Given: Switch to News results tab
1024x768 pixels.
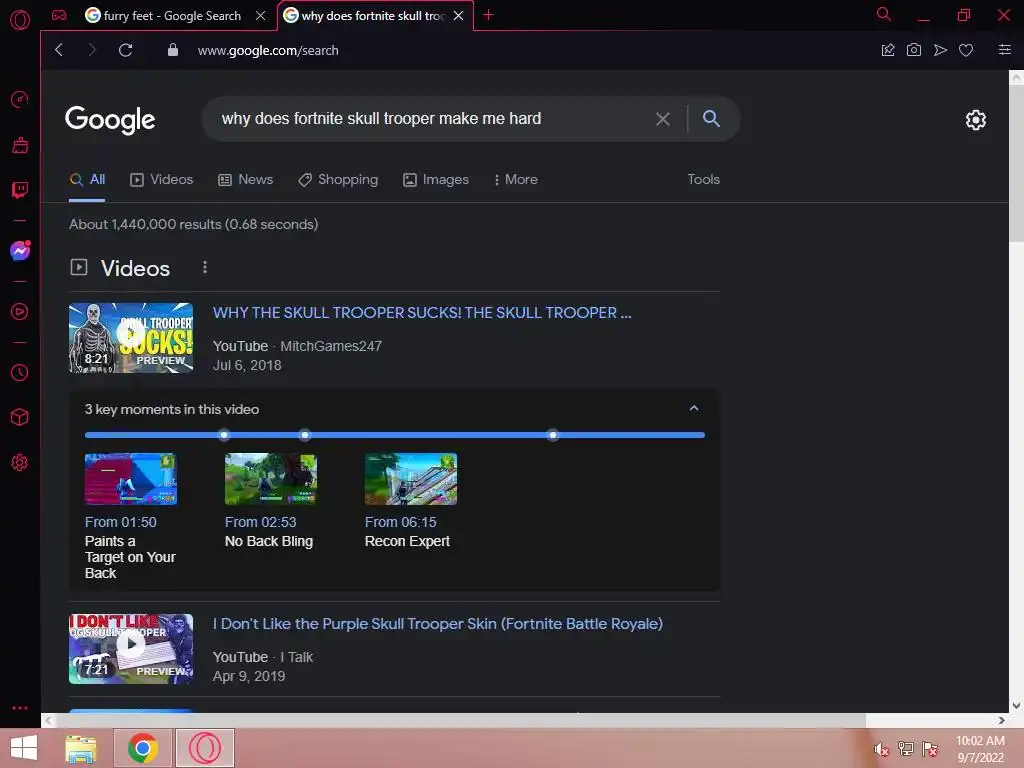Looking at the screenshot, I should 246,179.
